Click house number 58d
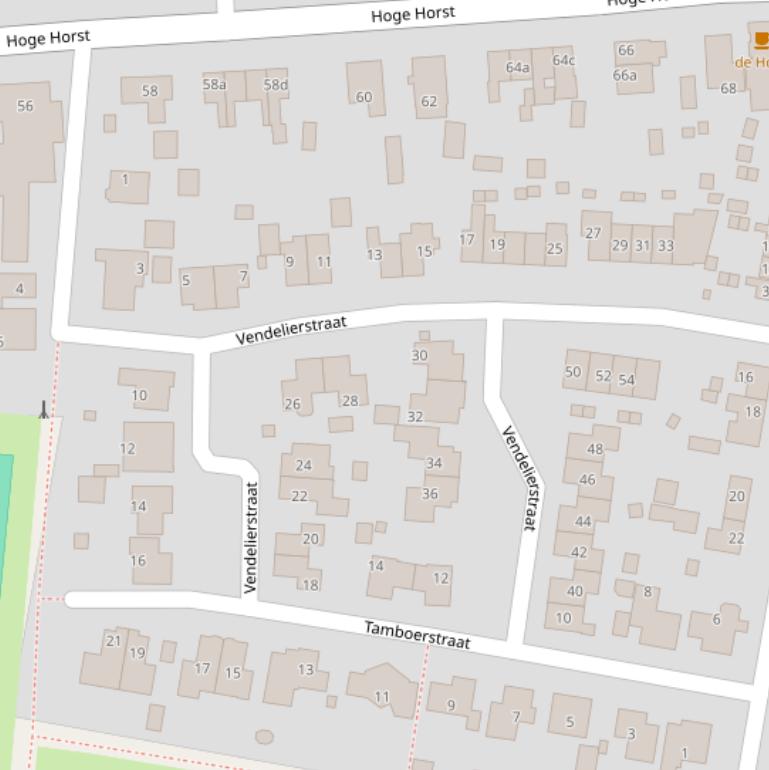 [x=275, y=85]
